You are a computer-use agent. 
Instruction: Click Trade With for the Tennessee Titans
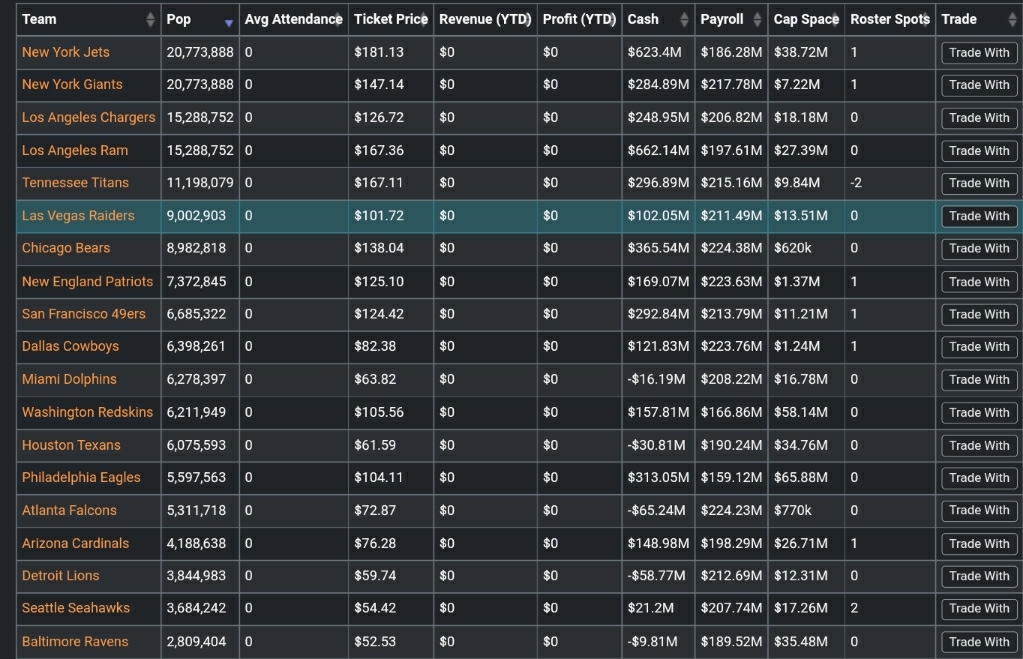(979, 183)
